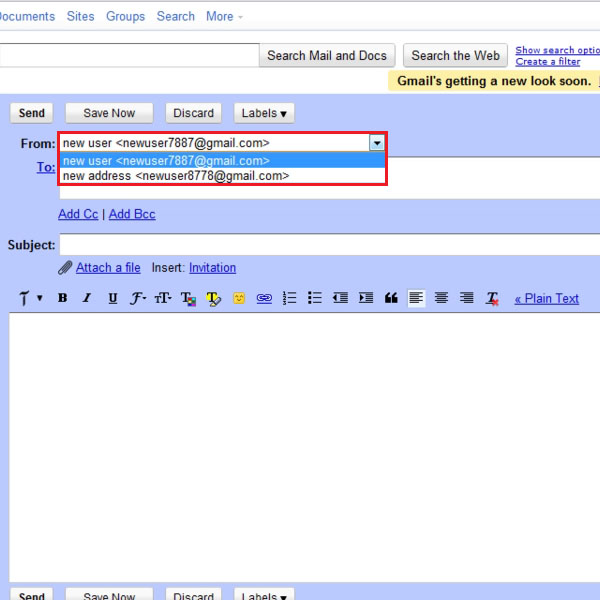
Task: Choose newuser7887@gmail.com from the From list
Action: pos(166,160)
